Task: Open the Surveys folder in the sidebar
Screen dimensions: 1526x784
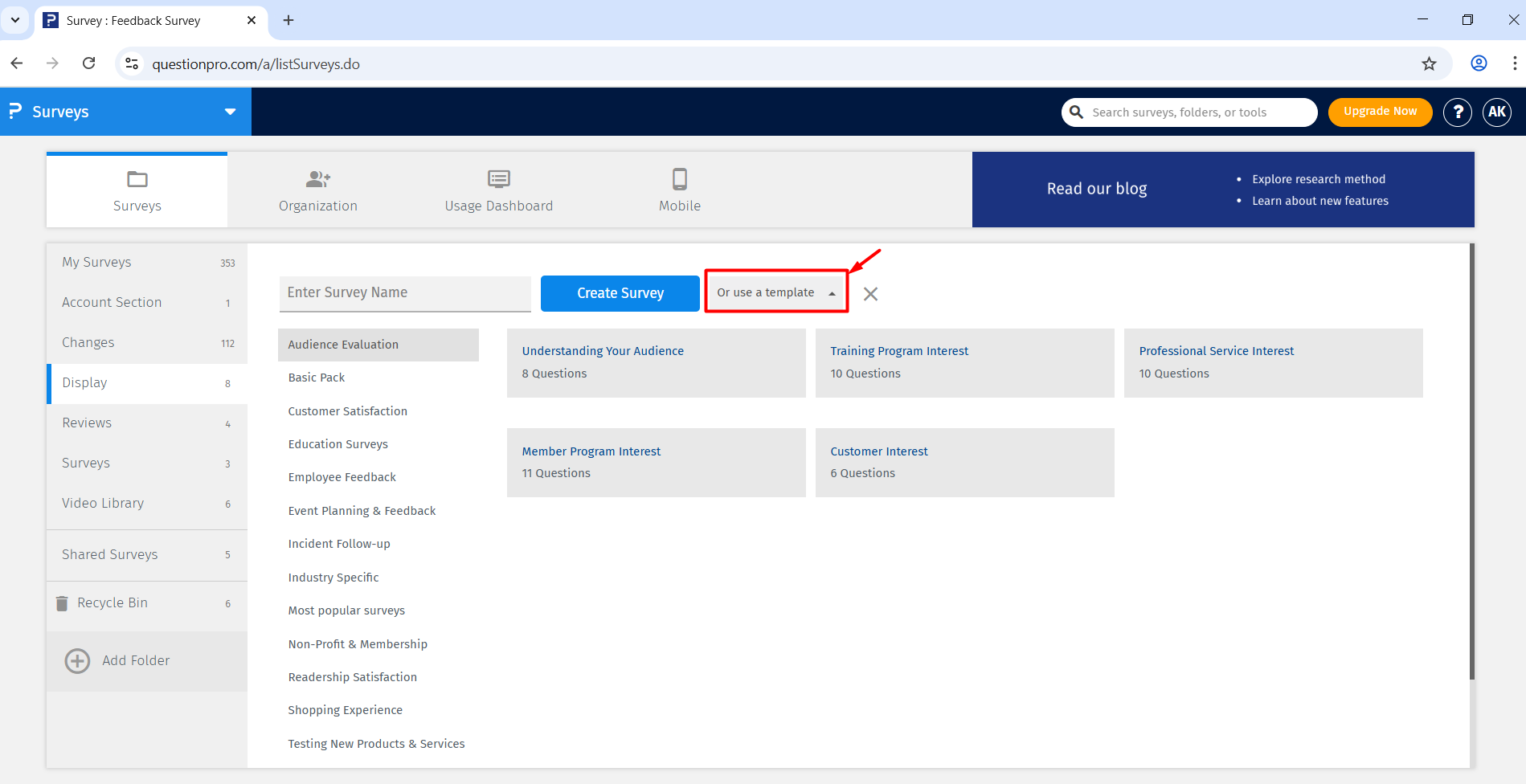Action: [x=147, y=463]
